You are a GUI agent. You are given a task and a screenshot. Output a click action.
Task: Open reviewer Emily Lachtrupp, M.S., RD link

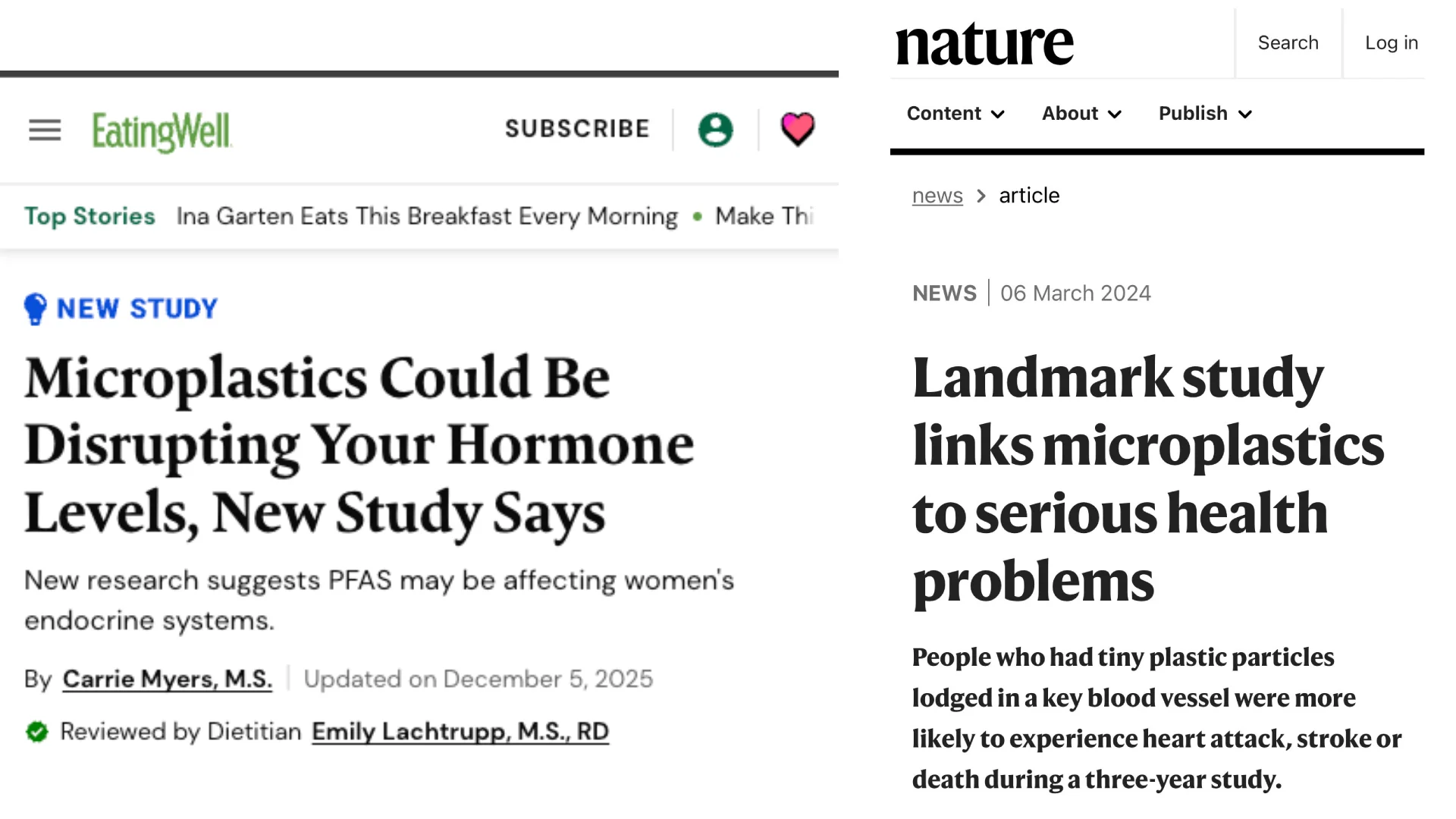click(460, 732)
